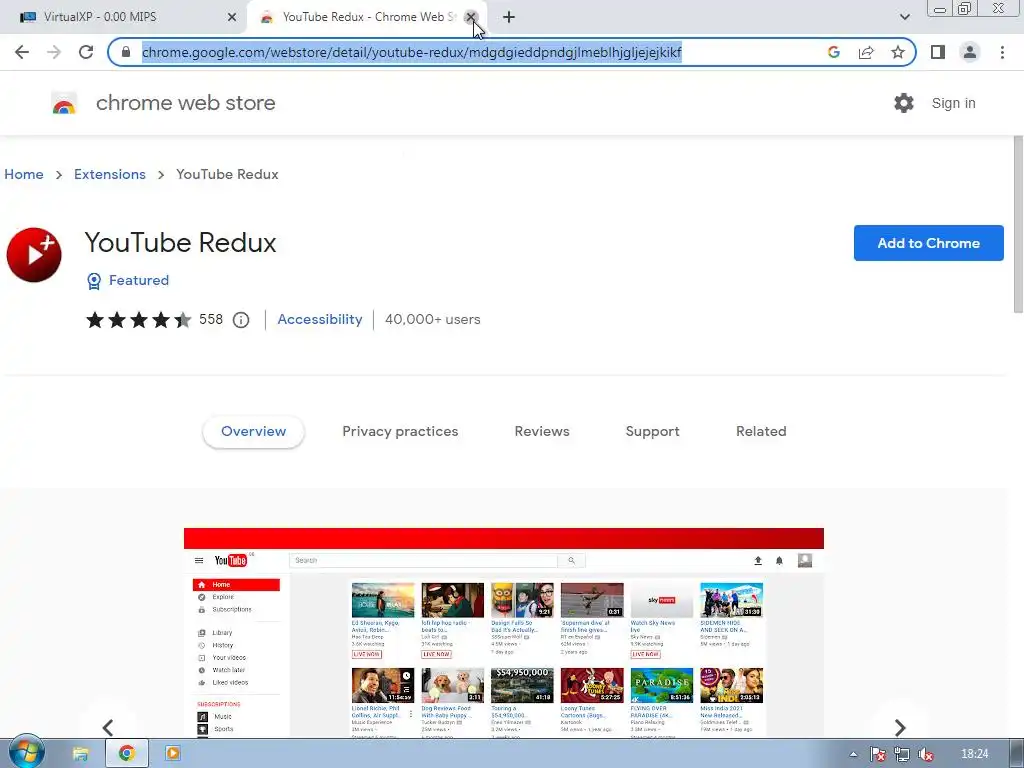The width and height of the screenshot is (1024, 768).
Task: Reload the current page
Action: tap(86, 52)
